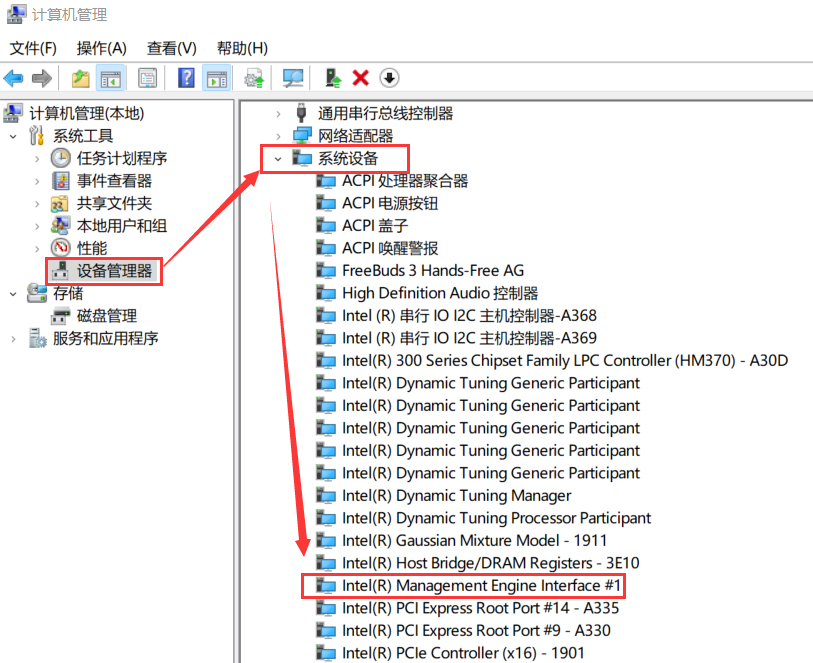Expand the 性能 node

pos(37,249)
